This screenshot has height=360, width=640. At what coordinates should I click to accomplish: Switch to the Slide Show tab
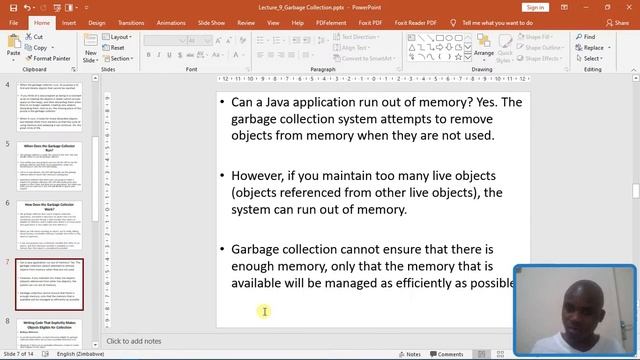(x=211, y=23)
